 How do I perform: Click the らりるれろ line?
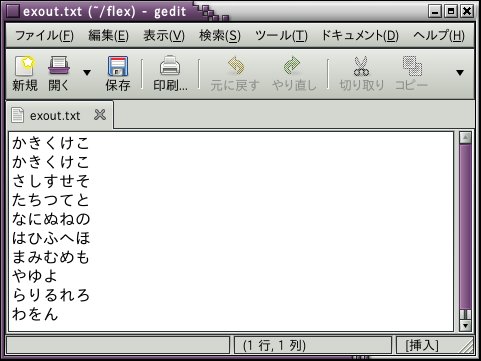click(51, 295)
